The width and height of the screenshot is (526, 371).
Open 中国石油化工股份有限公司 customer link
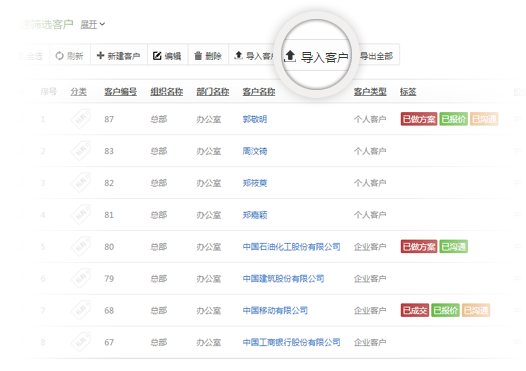[292, 247]
